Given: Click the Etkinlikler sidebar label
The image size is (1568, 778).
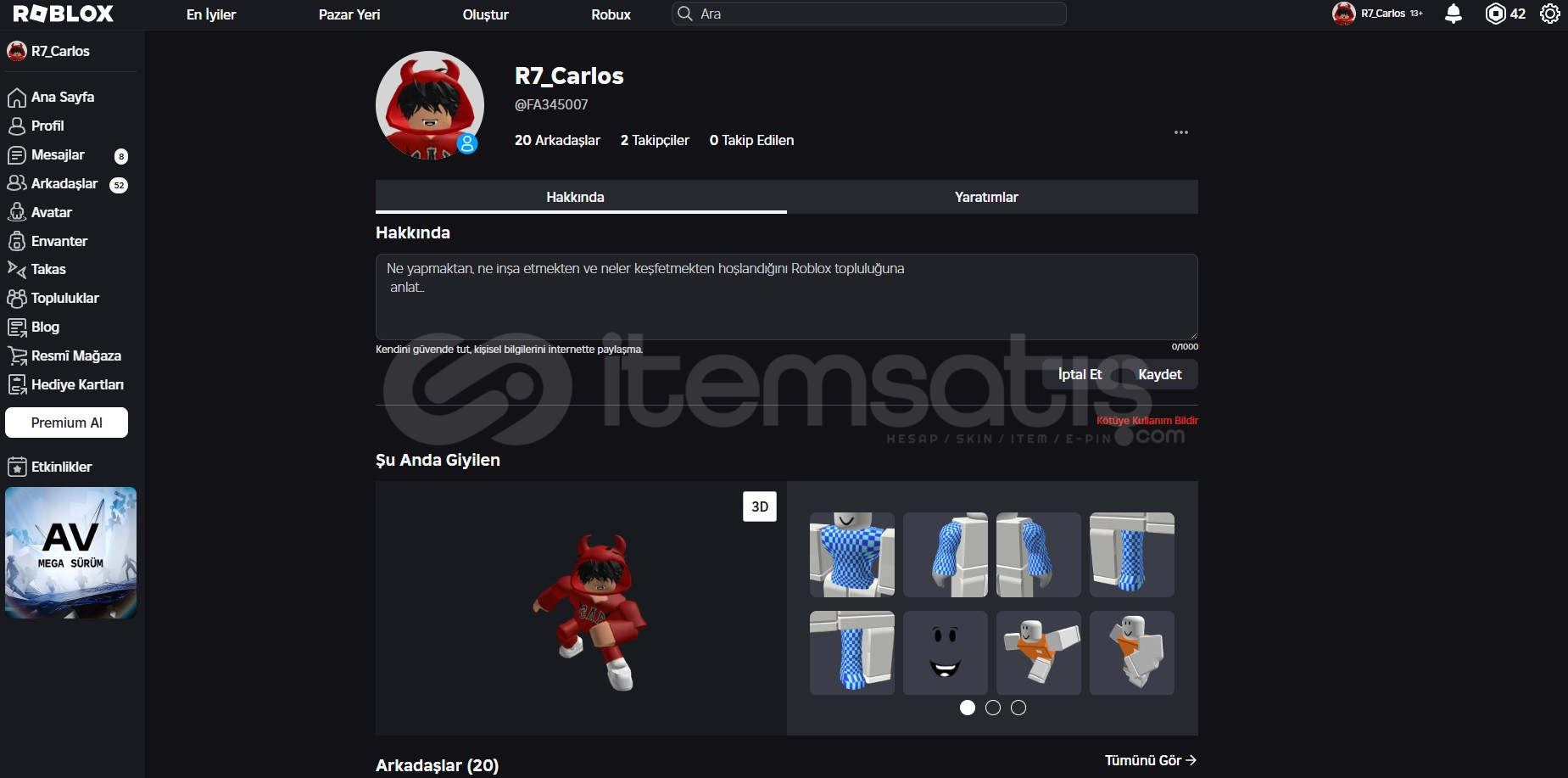Looking at the screenshot, I should pyautogui.click(x=62, y=467).
